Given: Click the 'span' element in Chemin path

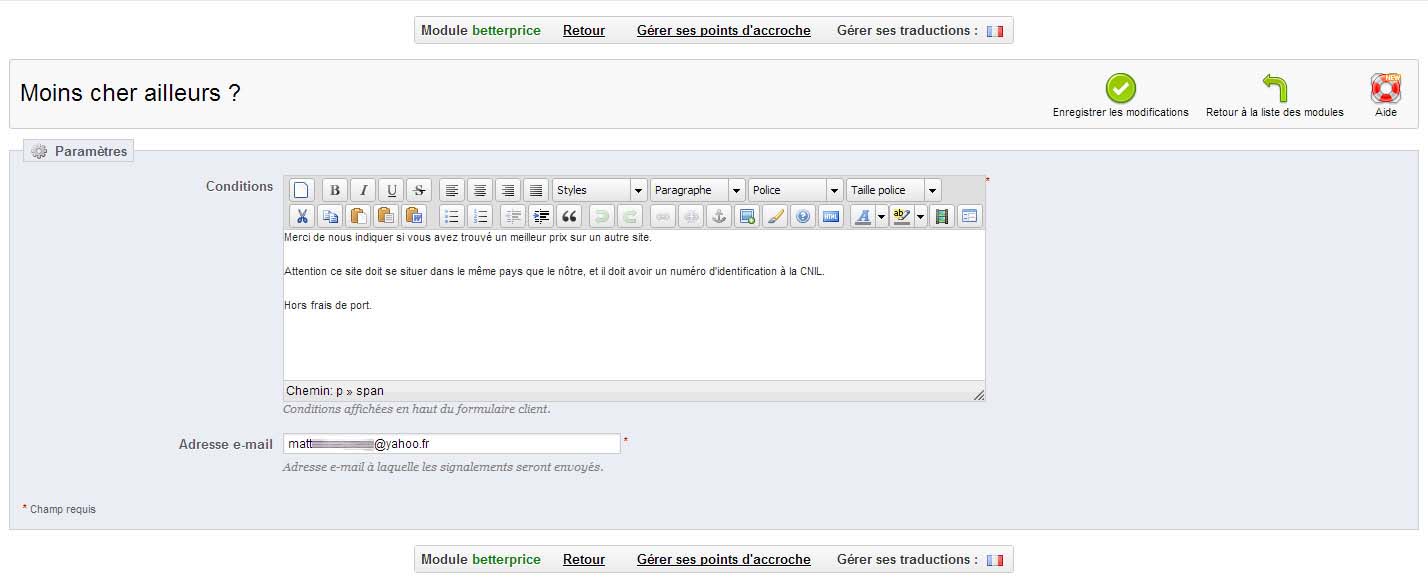Looking at the screenshot, I should (x=370, y=391).
